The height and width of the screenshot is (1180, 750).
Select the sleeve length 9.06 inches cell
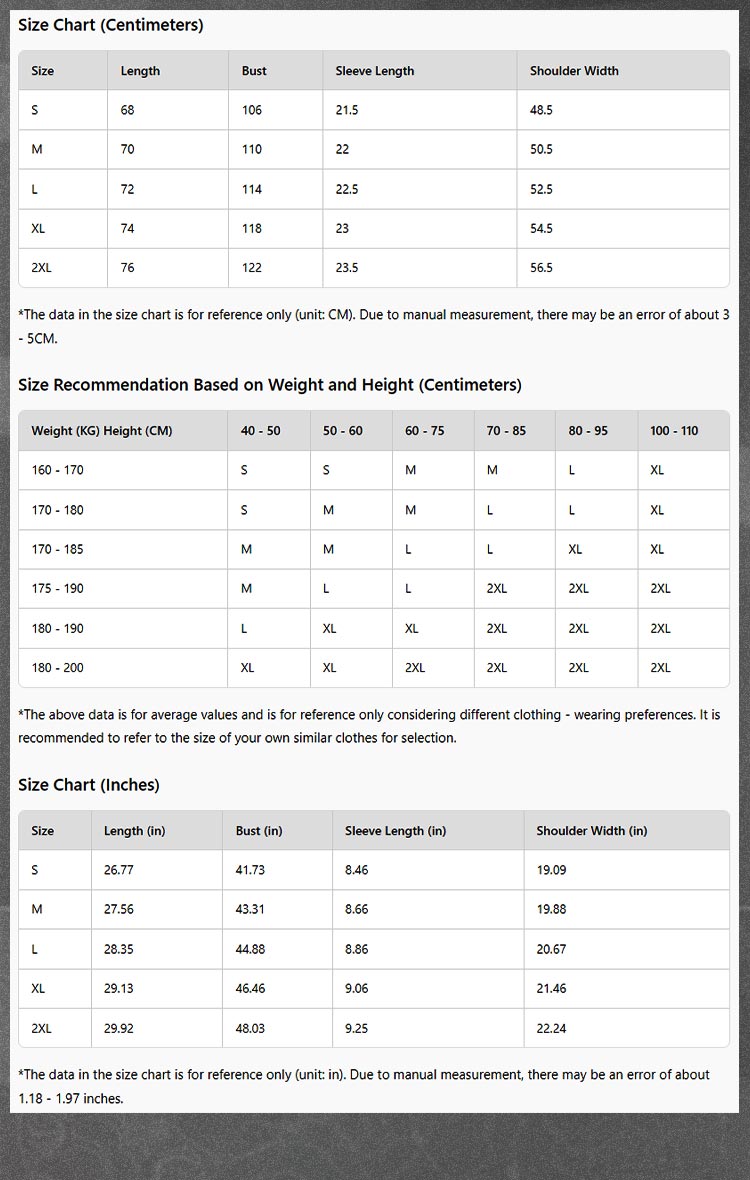pos(356,988)
